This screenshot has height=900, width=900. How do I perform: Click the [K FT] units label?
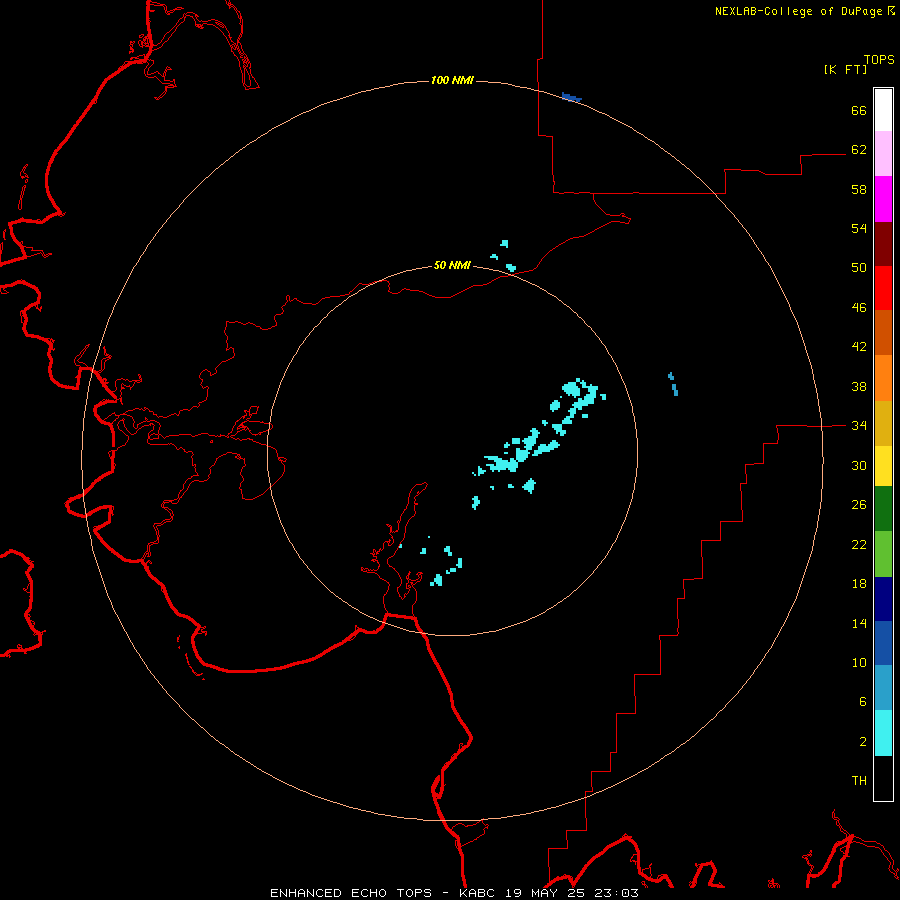tap(845, 69)
